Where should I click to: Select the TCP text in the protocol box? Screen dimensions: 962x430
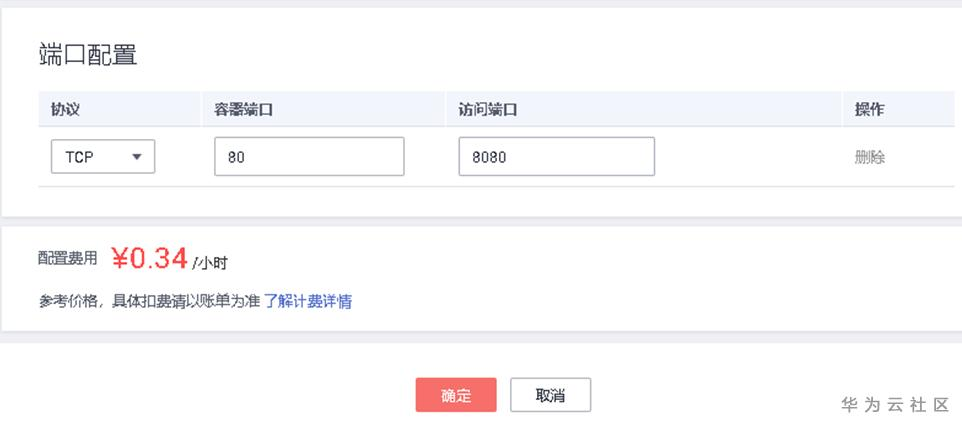(80, 157)
